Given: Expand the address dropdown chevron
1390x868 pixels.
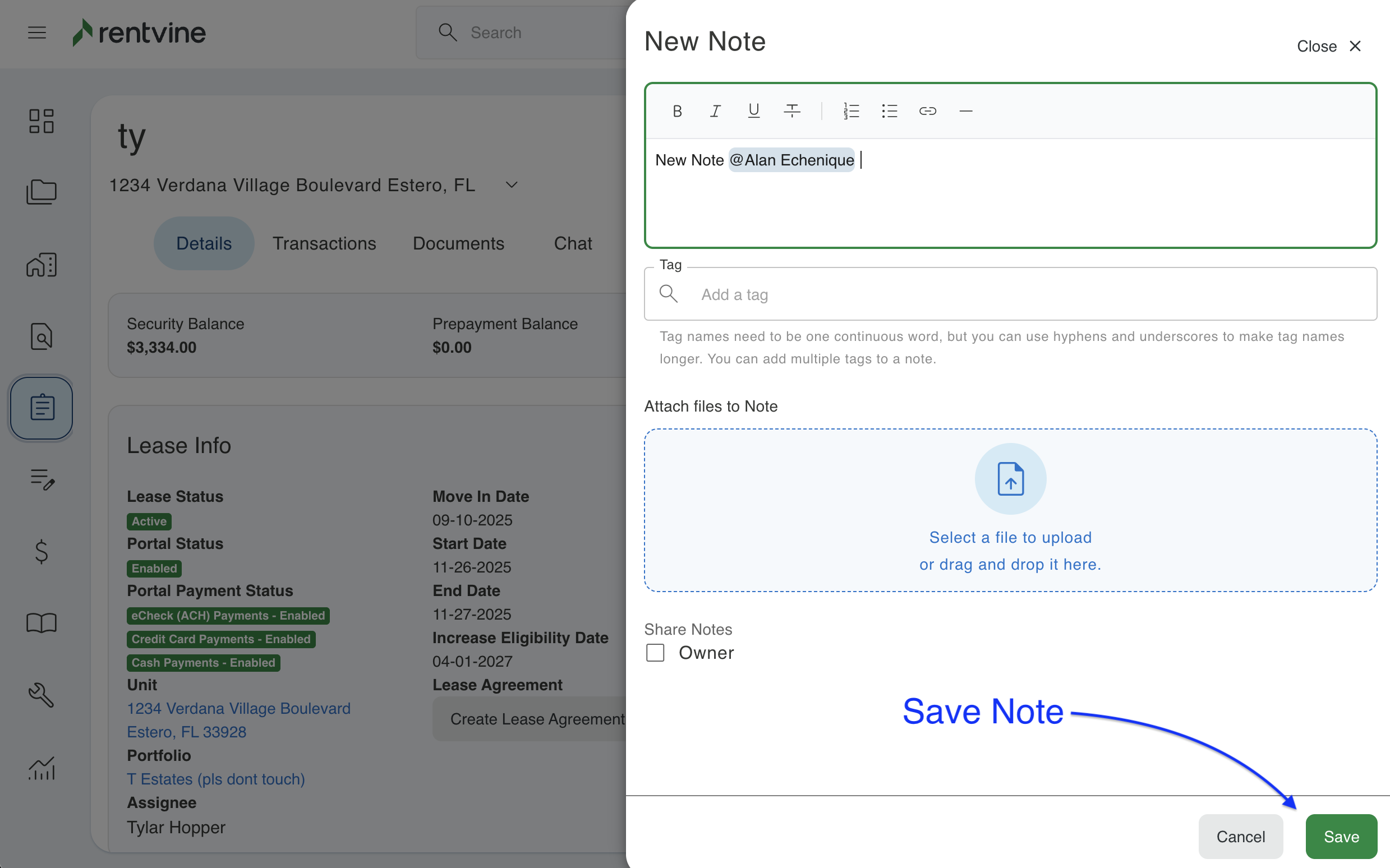Looking at the screenshot, I should point(511,185).
